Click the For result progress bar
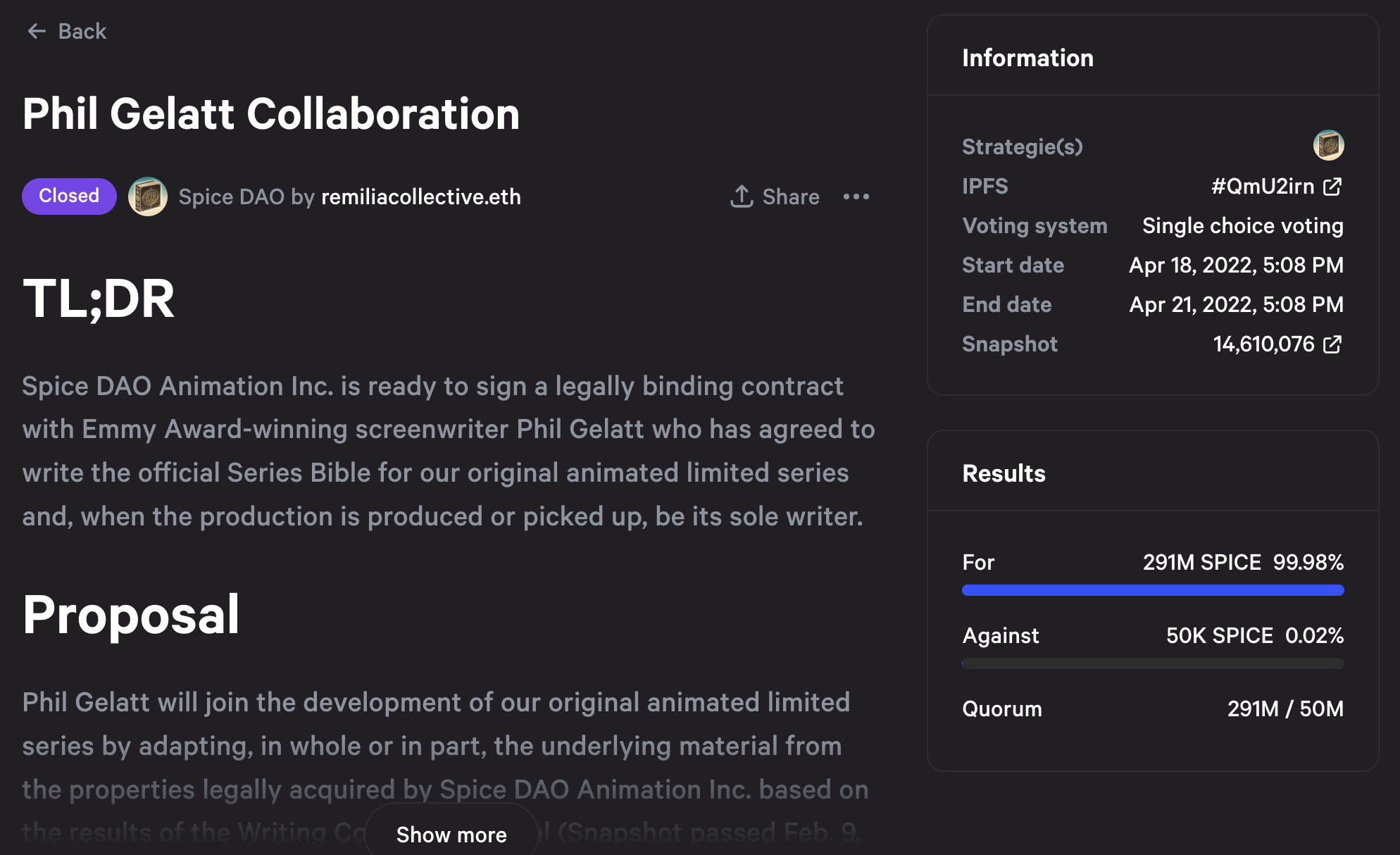This screenshot has height=855, width=1400. (x=1153, y=590)
